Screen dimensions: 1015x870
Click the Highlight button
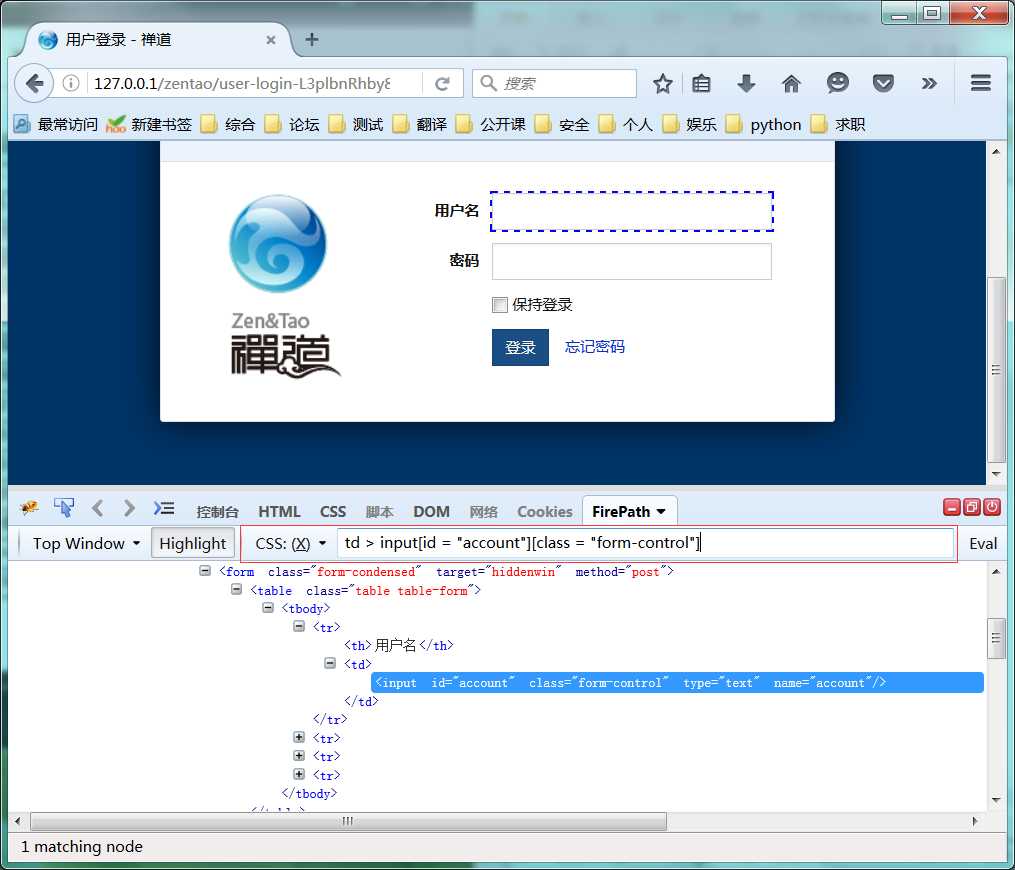point(192,543)
